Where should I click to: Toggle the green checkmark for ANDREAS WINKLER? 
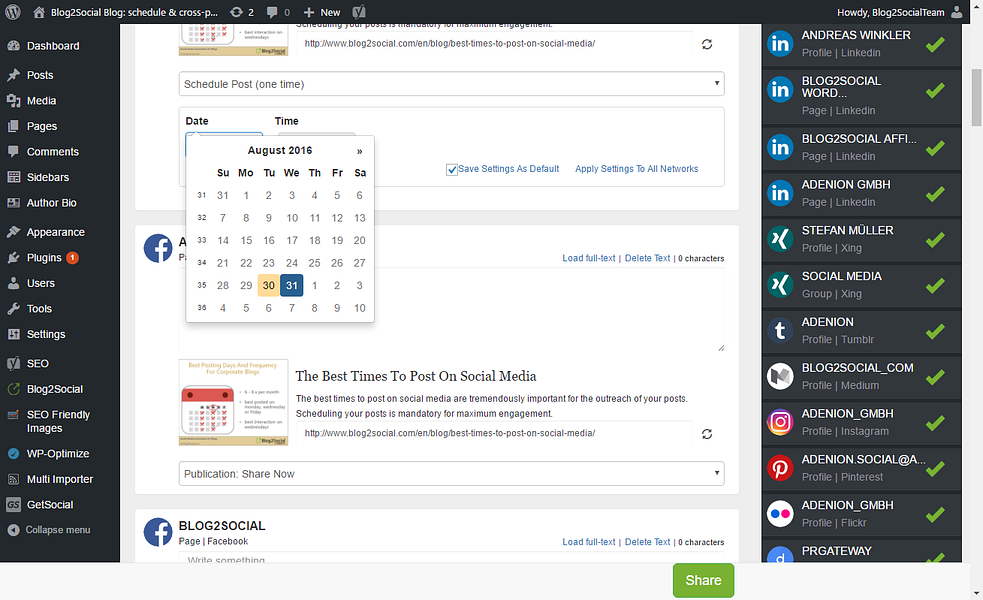pyautogui.click(x=934, y=44)
